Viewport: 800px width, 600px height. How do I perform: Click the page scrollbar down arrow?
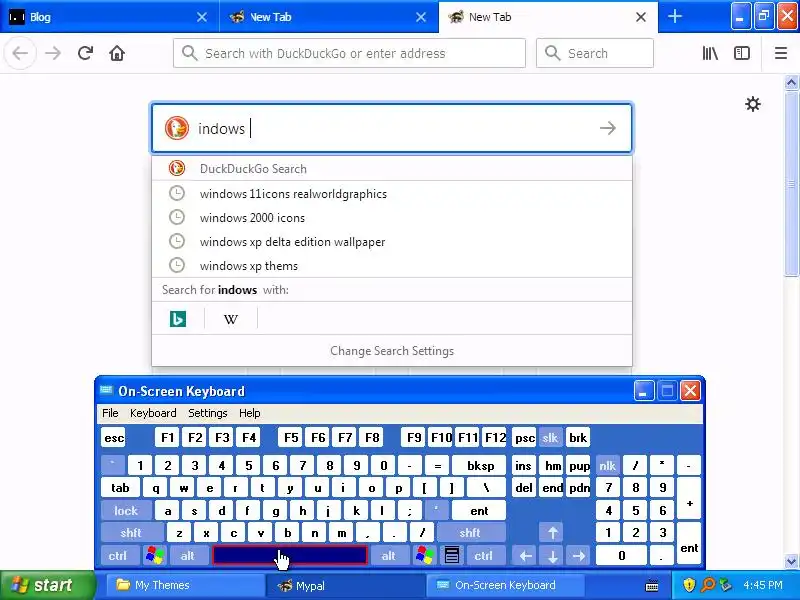pos(791,561)
